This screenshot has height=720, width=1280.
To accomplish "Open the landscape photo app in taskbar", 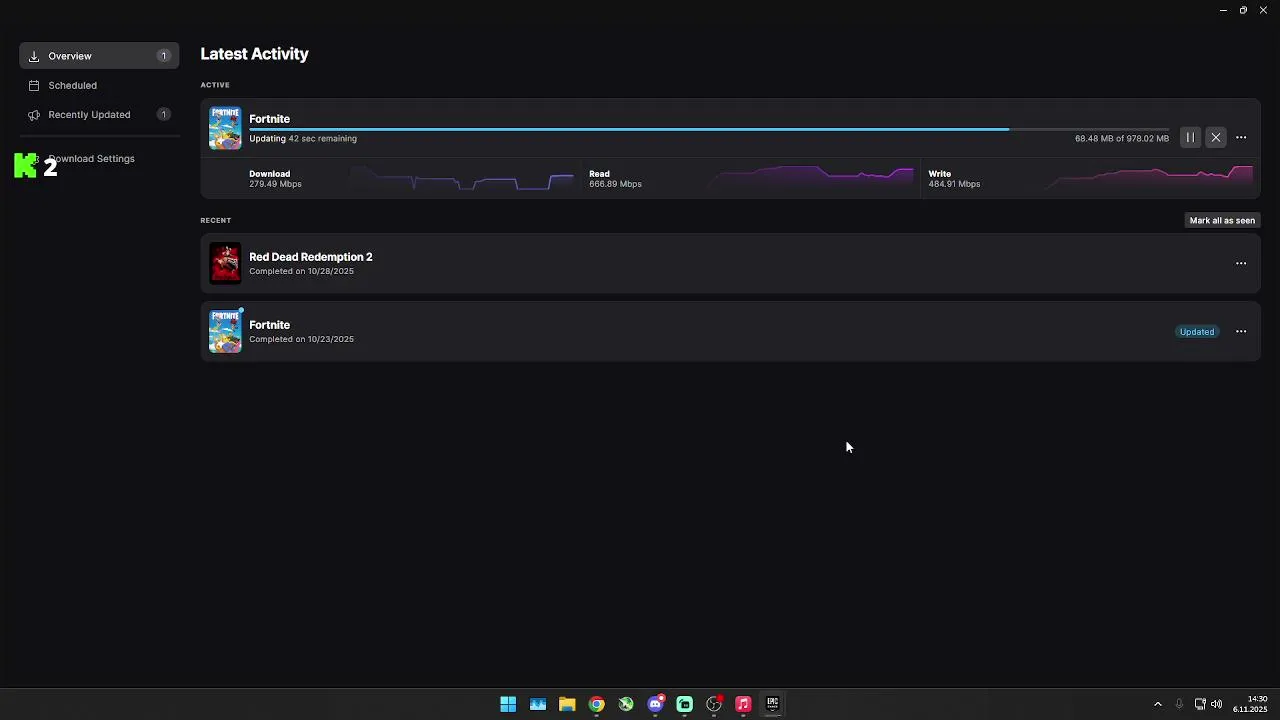I will tap(538, 704).
